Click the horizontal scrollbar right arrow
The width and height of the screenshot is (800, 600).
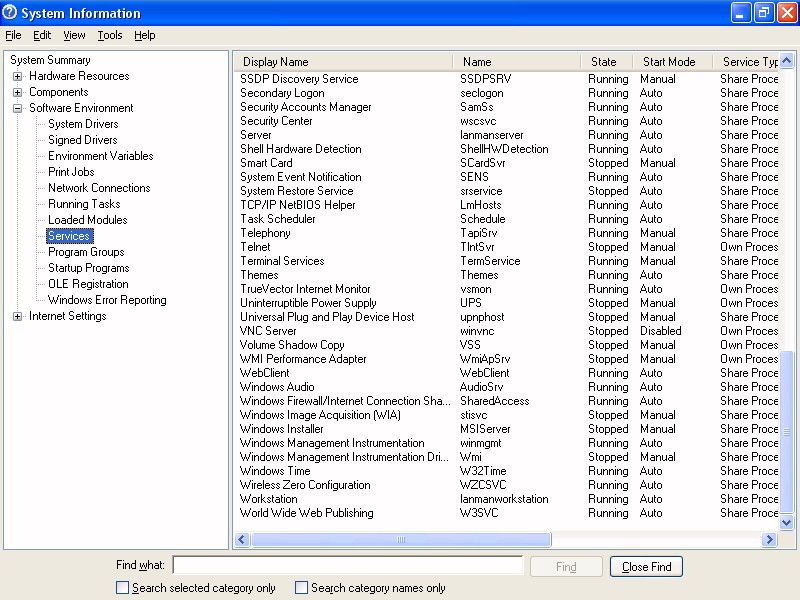tap(769, 540)
